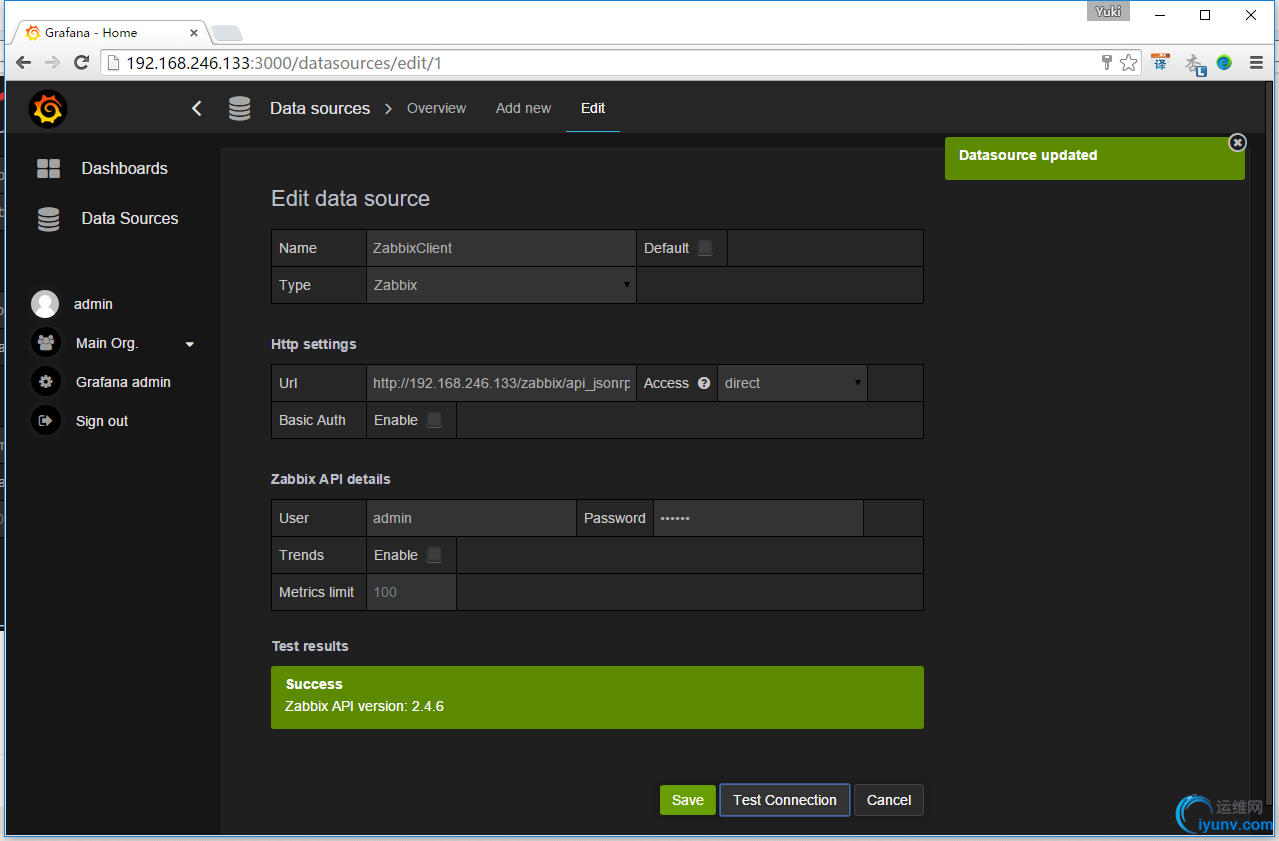This screenshot has height=841, width=1279.
Task: Expand the Main Org. dropdown arrow
Action: (190, 344)
